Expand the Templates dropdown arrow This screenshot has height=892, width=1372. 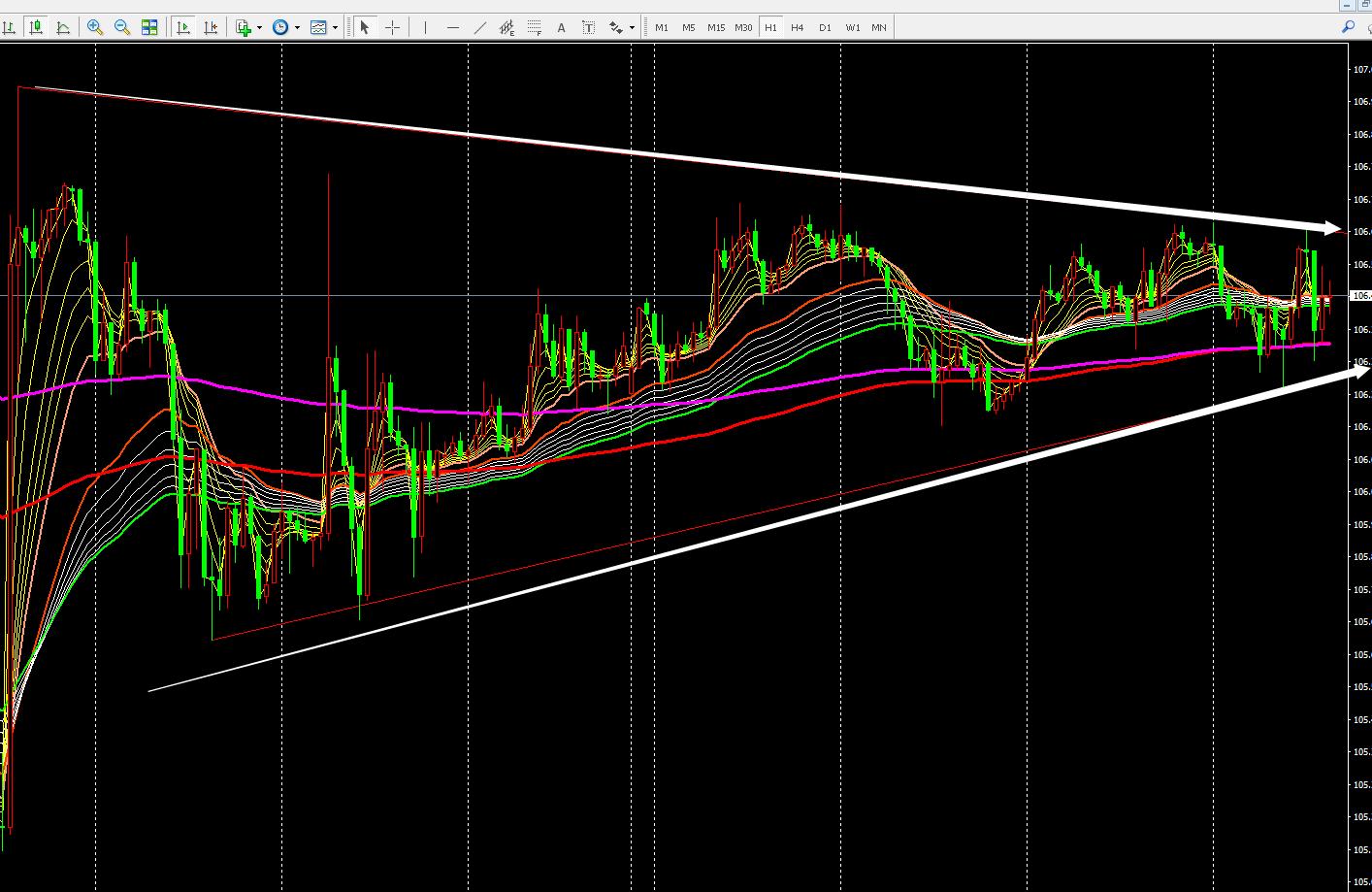(335, 27)
